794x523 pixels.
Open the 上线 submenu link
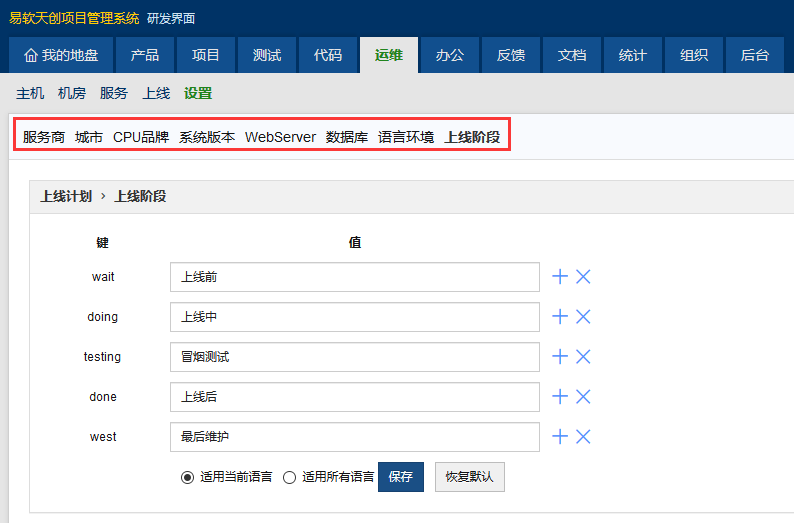[156, 93]
